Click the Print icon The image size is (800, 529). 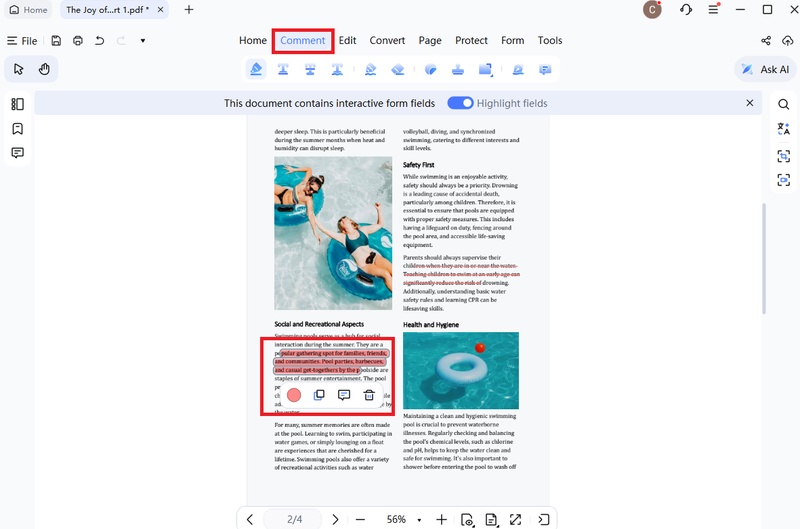(x=78, y=40)
